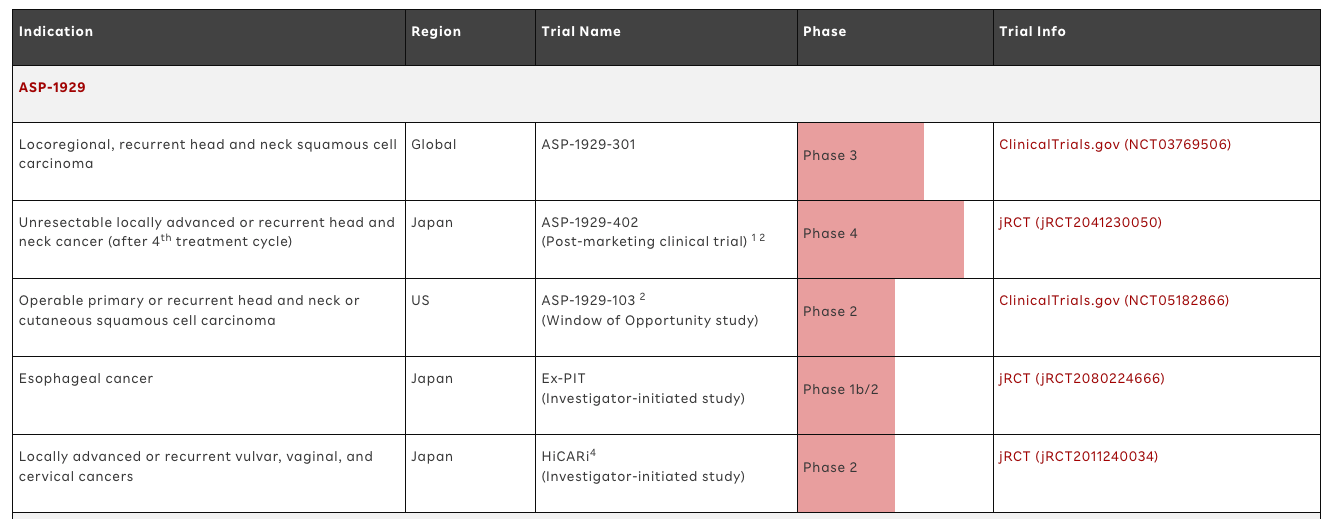1333x519 pixels.
Task: Click the Phase 4 progress bar
Action: point(880,239)
